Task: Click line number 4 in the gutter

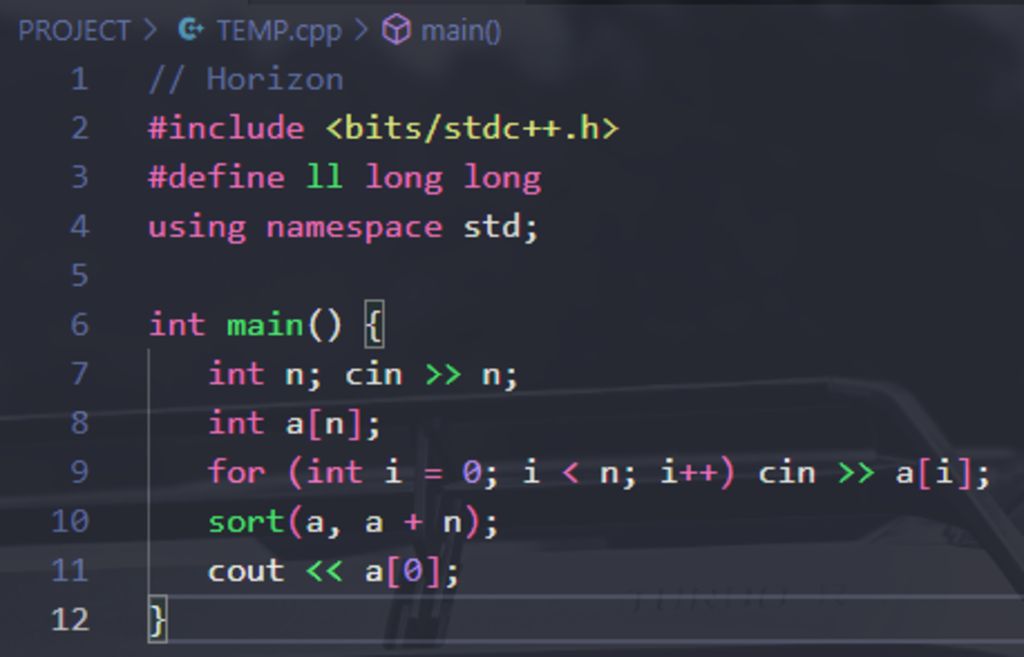Action: tap(80, 227)
